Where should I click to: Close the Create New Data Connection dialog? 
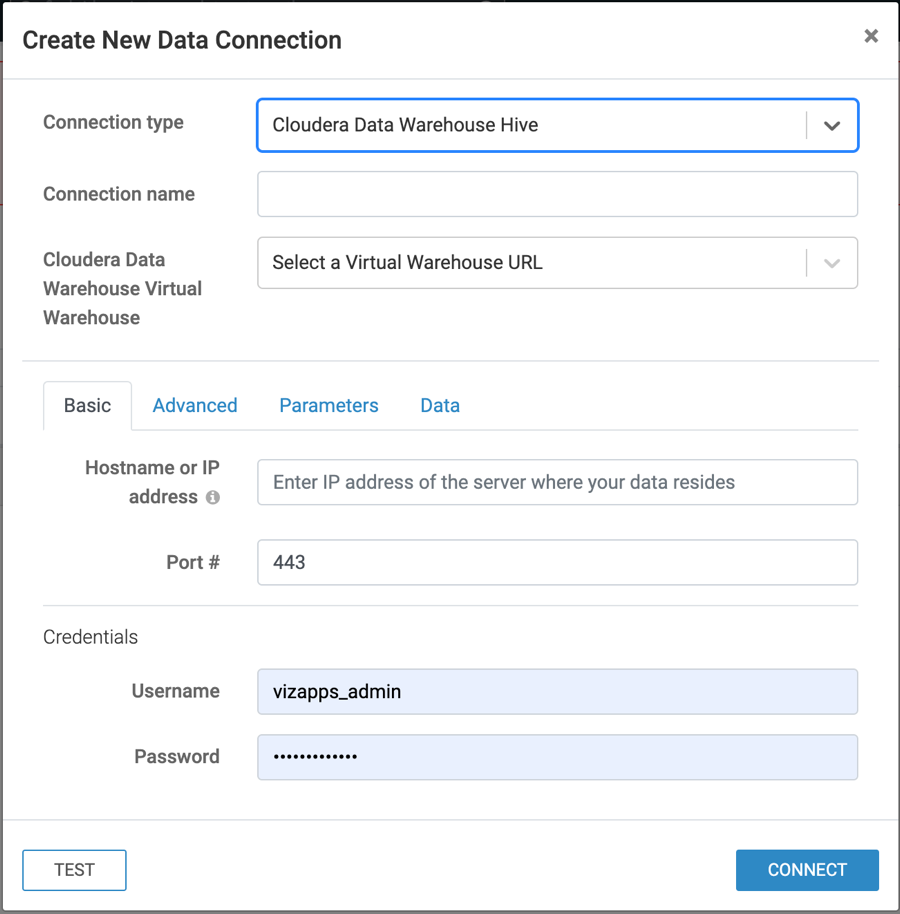point(871,36)
